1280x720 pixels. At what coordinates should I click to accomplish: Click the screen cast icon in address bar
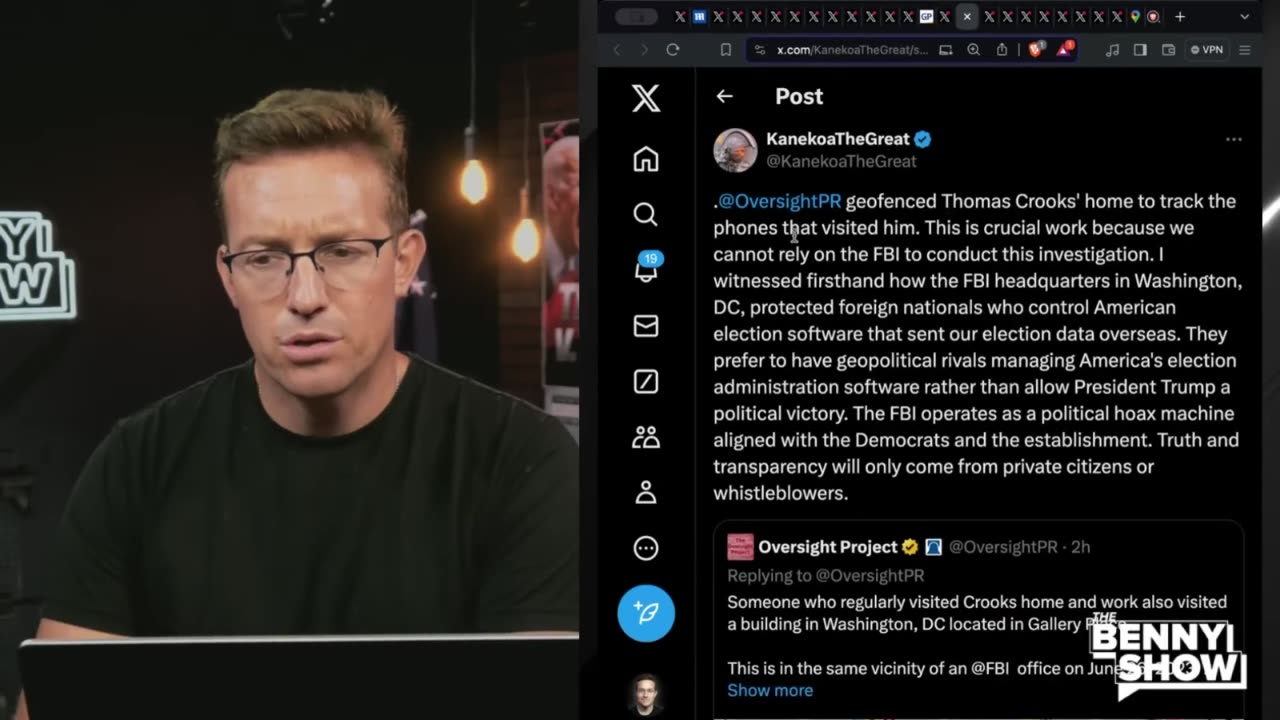945,49
